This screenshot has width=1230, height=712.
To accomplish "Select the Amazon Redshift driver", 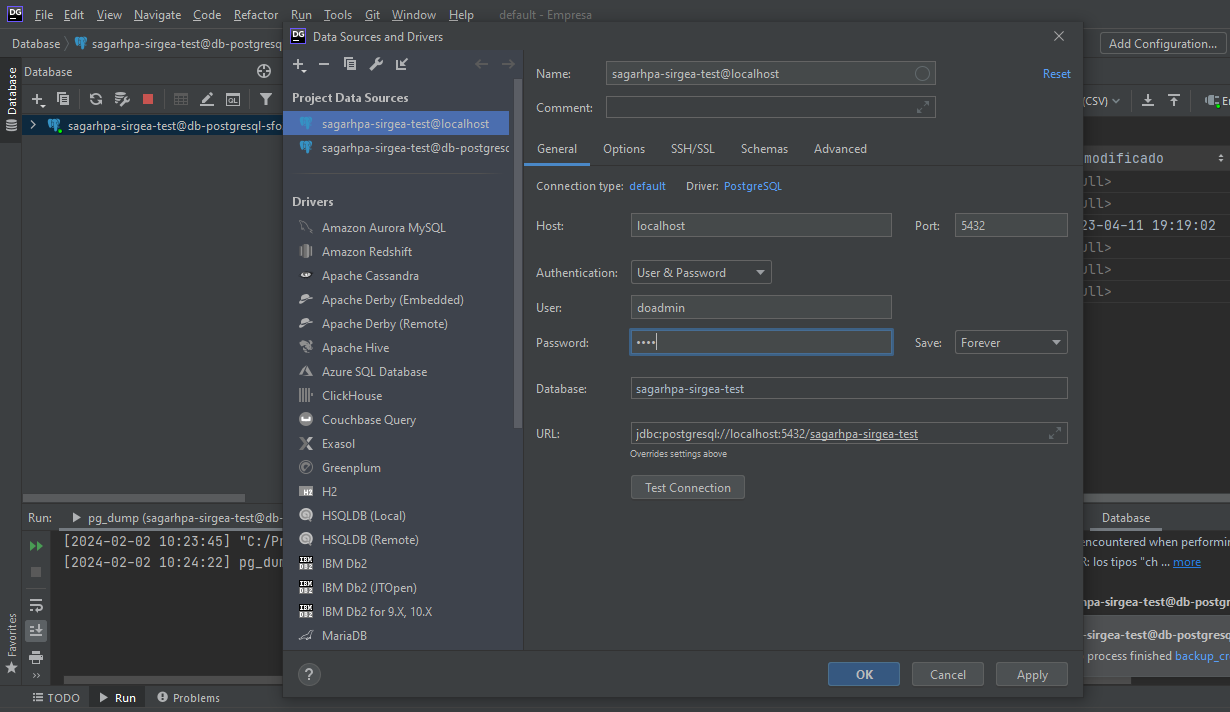I will [367, 251].
